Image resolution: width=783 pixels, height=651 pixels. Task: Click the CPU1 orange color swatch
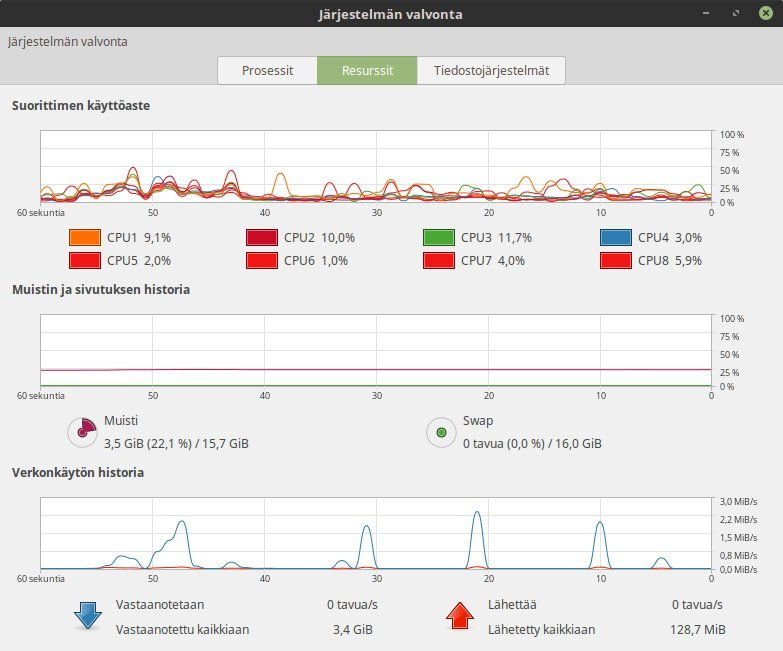(x=84, y=238)
